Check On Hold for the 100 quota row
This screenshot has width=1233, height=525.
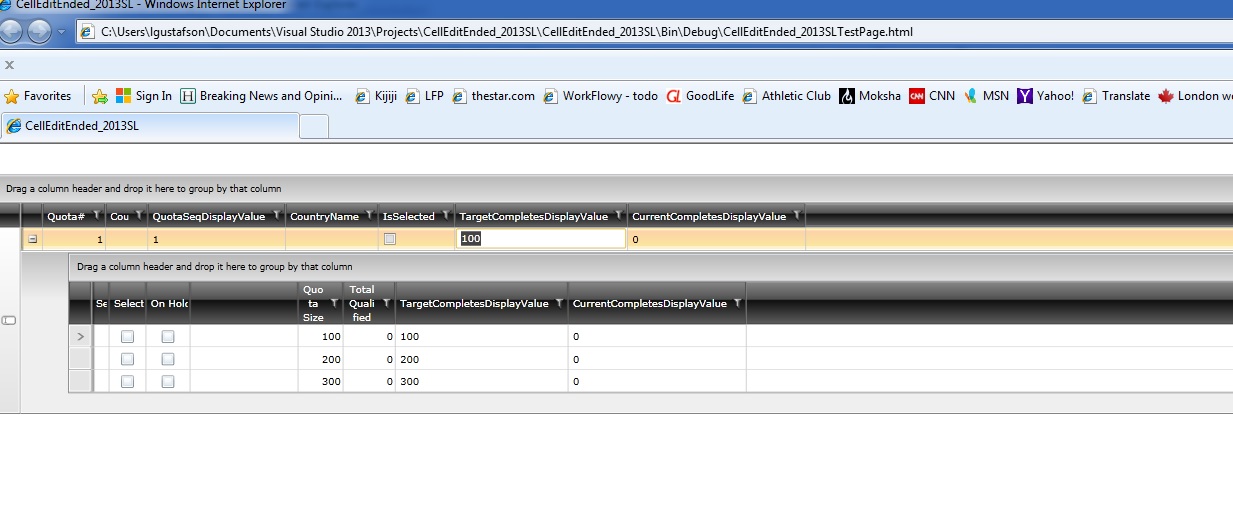[168, 337]
